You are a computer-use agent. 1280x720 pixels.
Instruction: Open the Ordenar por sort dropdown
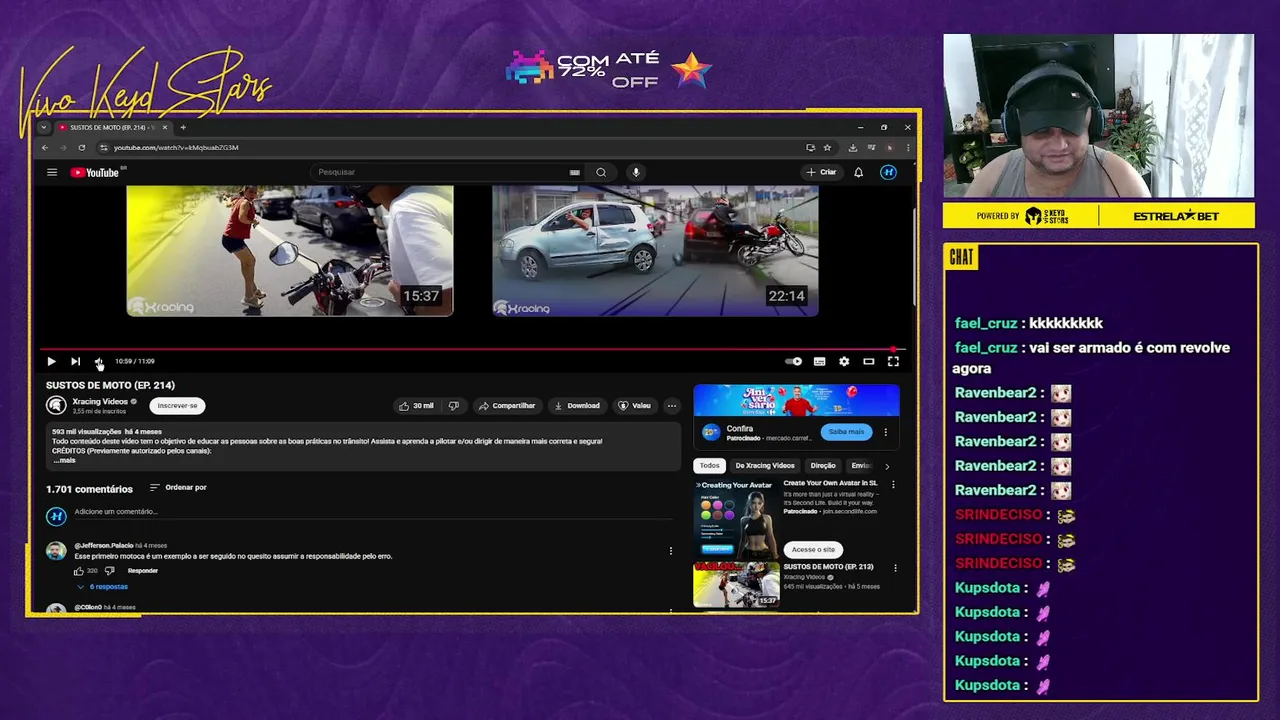pyautogui.click(x=178, y=487)
